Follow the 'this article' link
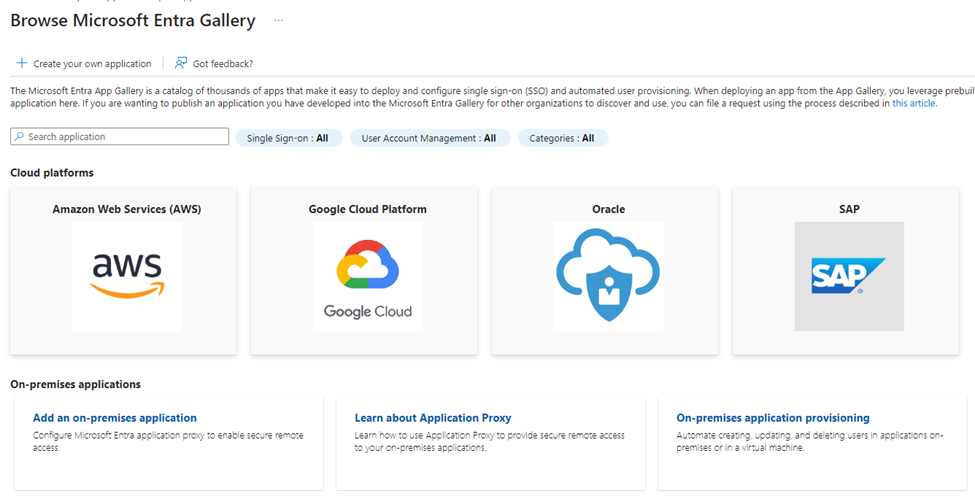Screen dimensions: 975x499 coord(914,103)
